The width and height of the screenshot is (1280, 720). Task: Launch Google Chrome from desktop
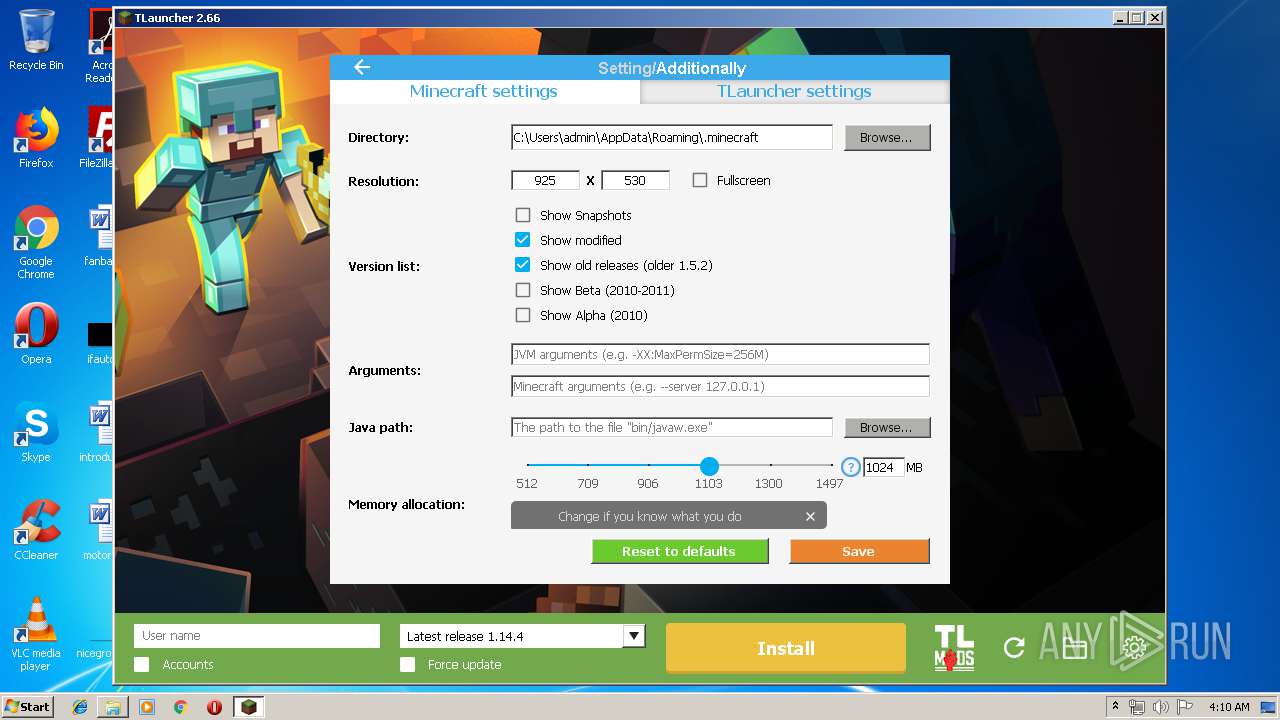click(36, 242)
